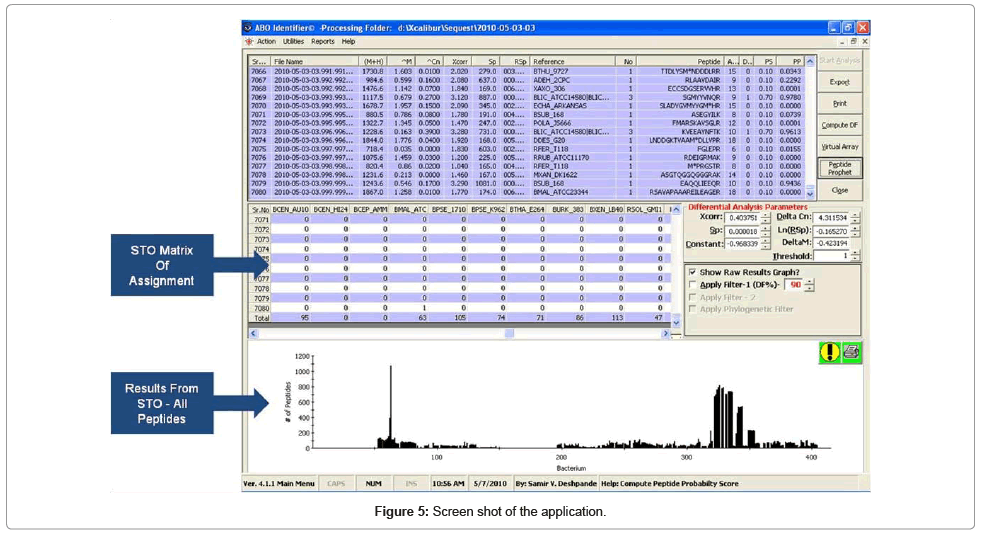Click horizontal scrollbar left arrow of matrix

point(253,334)
